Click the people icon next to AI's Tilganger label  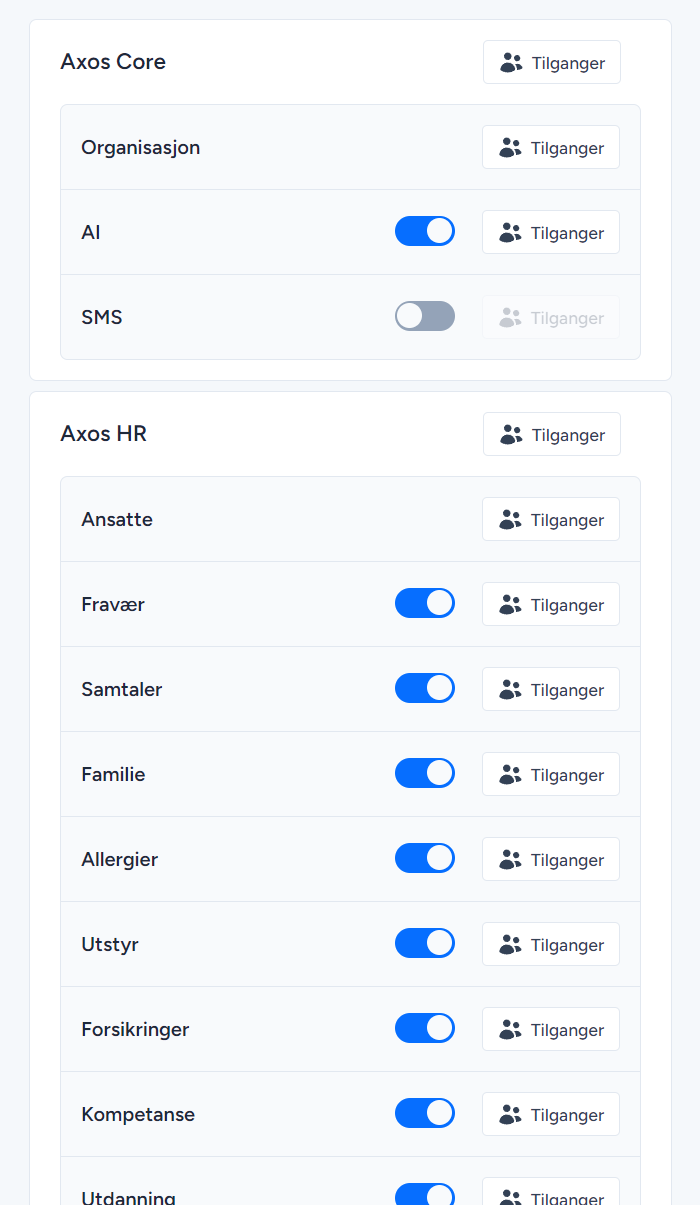[510, 232]
